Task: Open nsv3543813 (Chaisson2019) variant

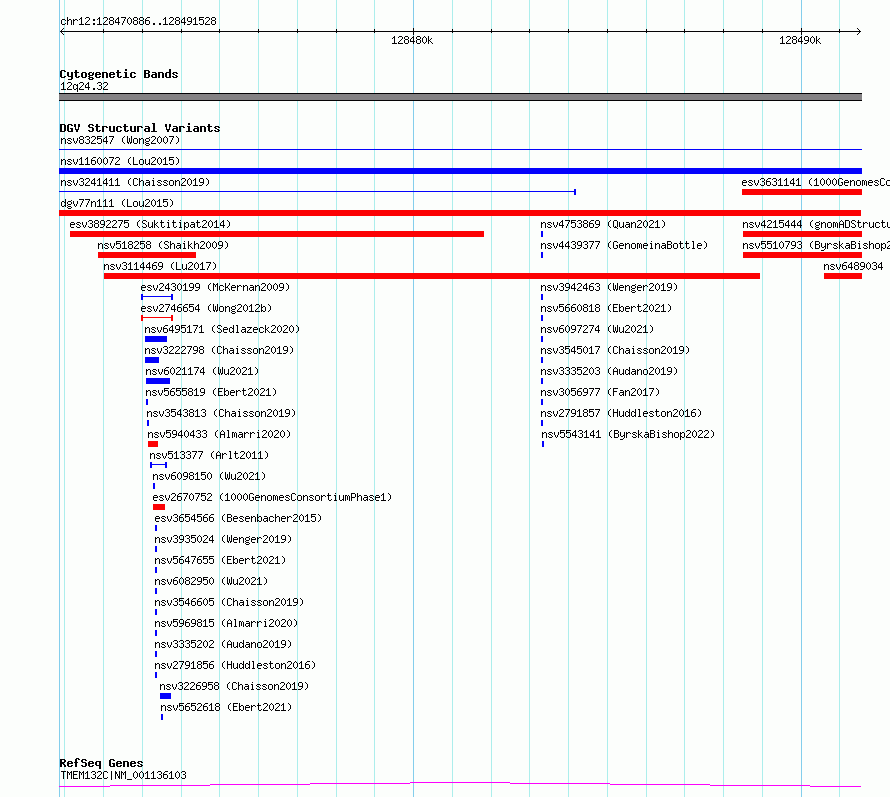Action: 221,413
